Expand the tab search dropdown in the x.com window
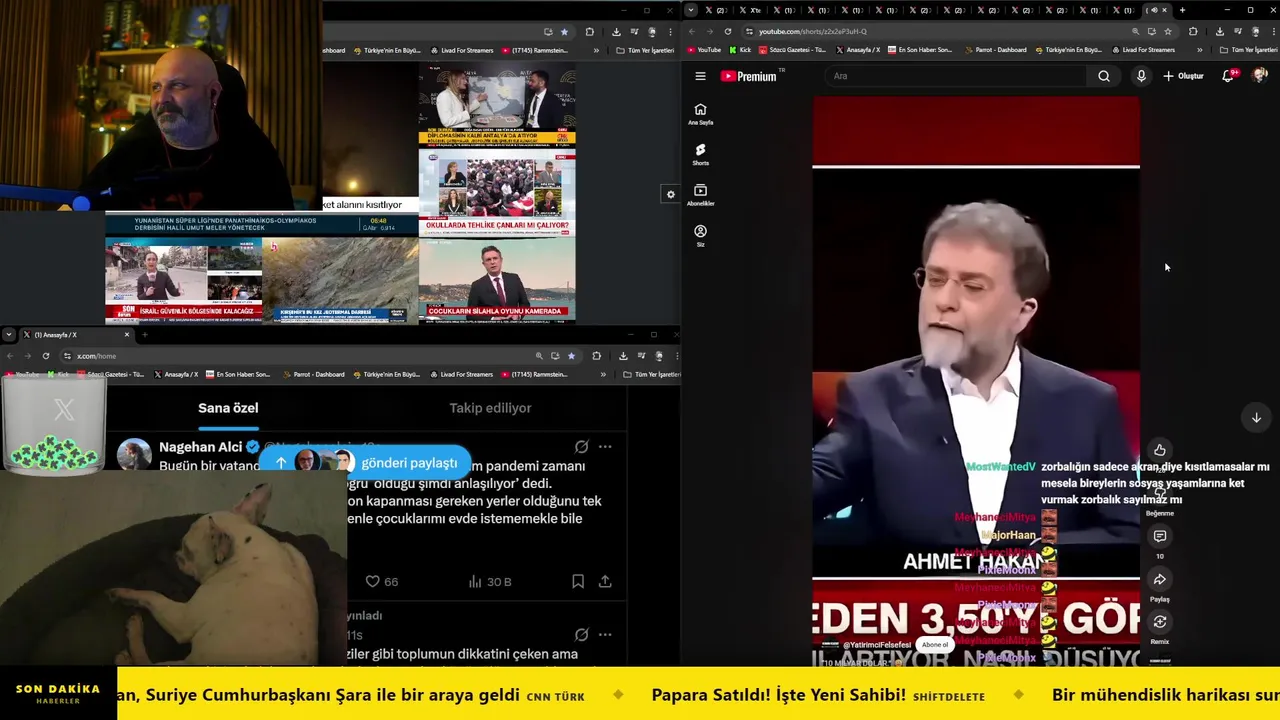This screenshot has height=720, width=1280. pyautogui.click(x=10, y=335)
